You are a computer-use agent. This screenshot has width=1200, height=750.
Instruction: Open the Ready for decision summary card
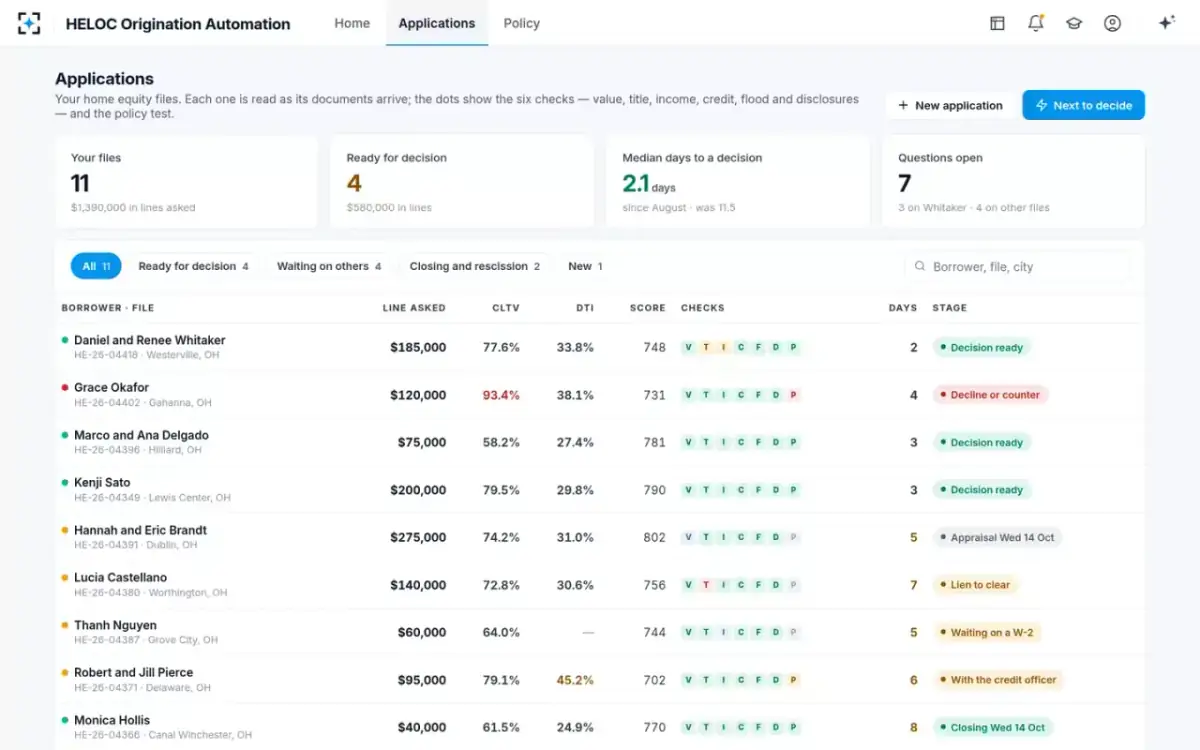pyautogui.click(x=462, y=182)
